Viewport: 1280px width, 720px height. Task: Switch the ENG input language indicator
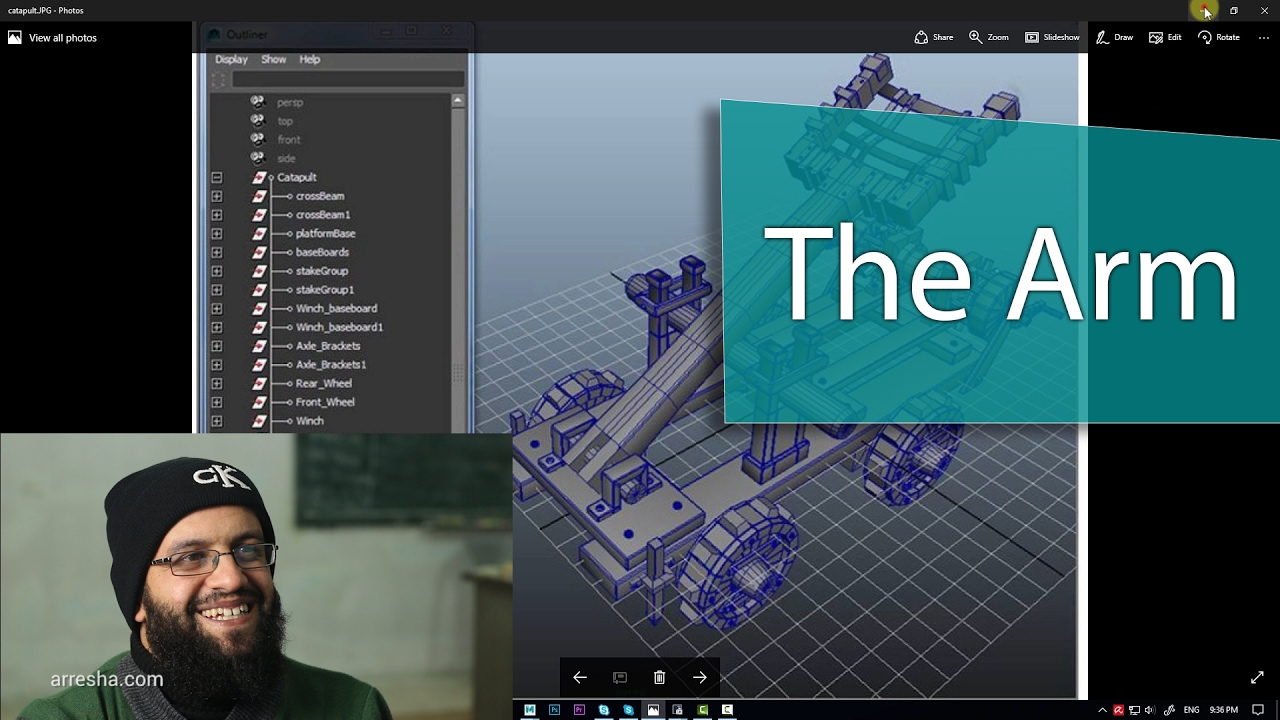click(1191, 710)
